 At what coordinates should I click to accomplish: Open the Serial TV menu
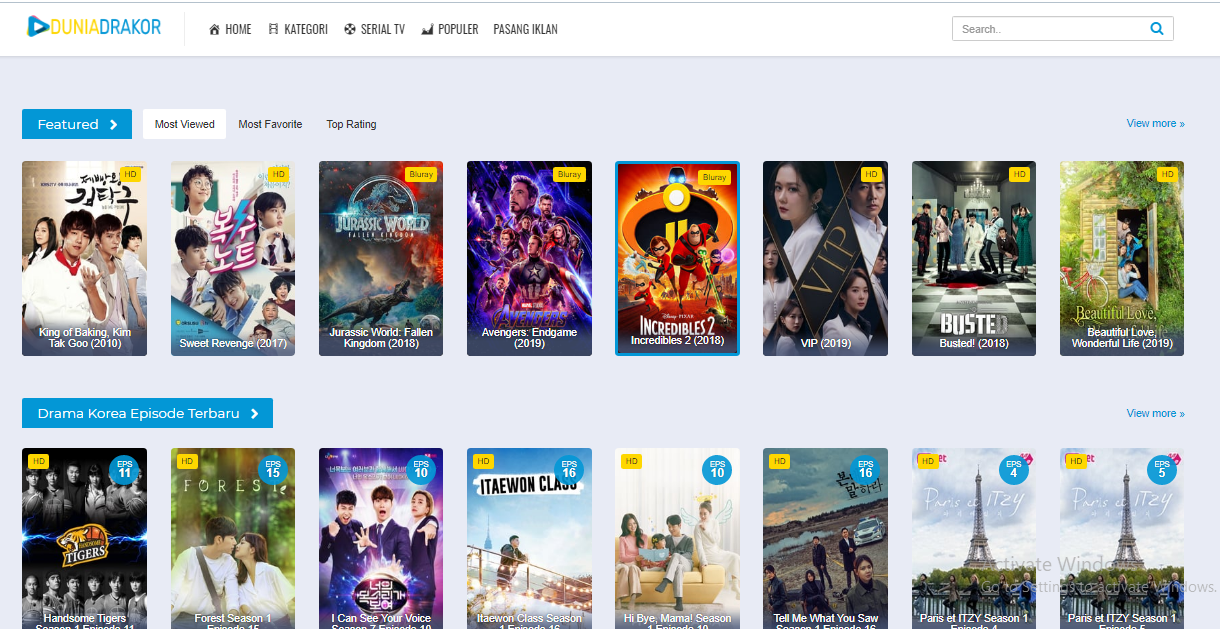tap(374, 29)
